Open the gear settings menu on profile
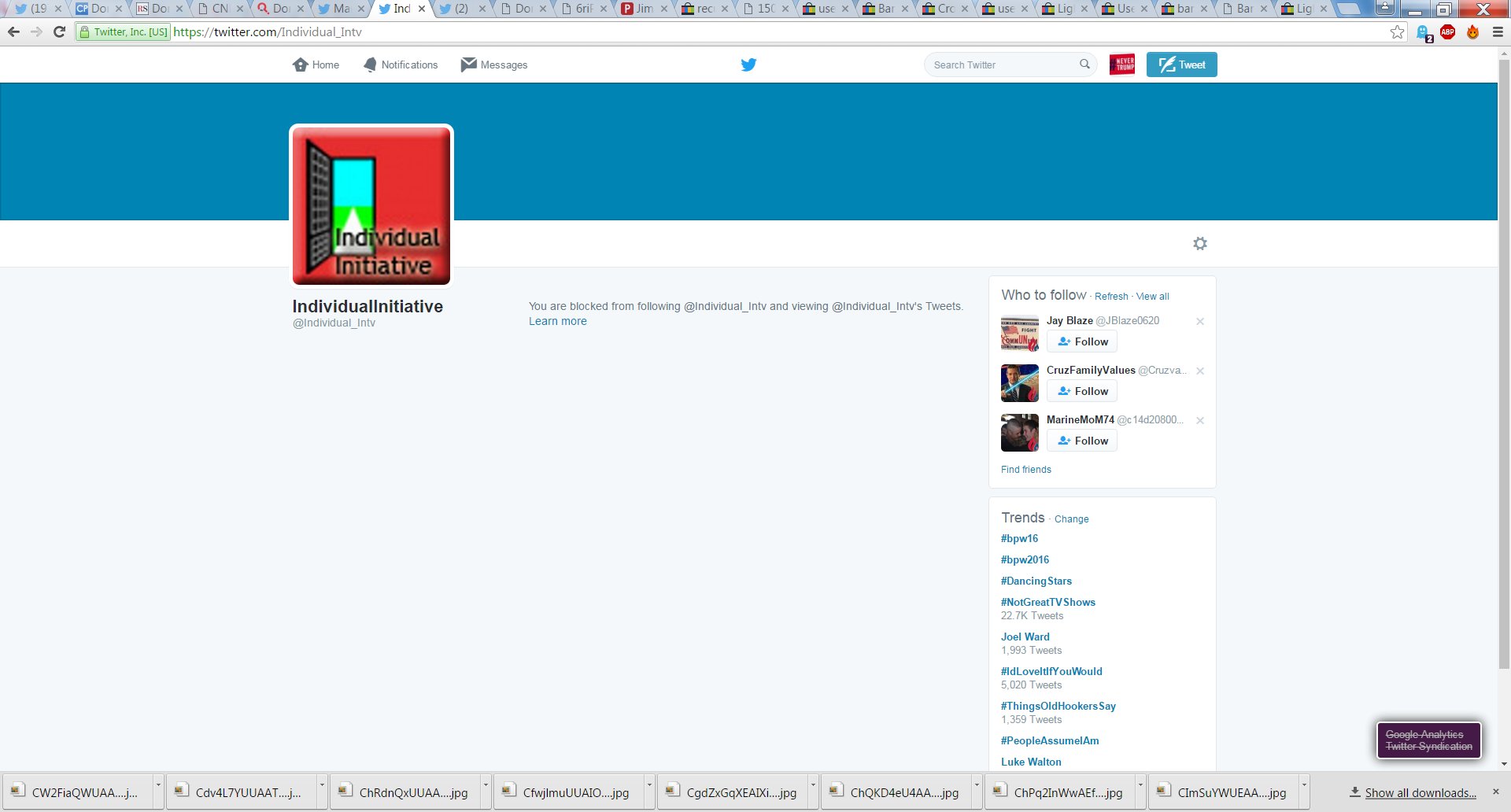 coord(1200,244)
